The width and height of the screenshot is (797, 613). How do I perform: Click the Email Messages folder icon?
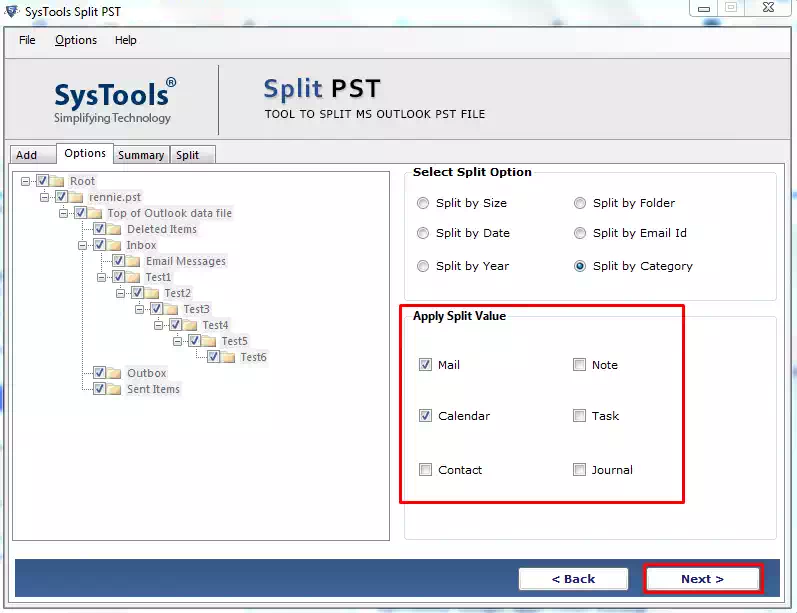133,261
